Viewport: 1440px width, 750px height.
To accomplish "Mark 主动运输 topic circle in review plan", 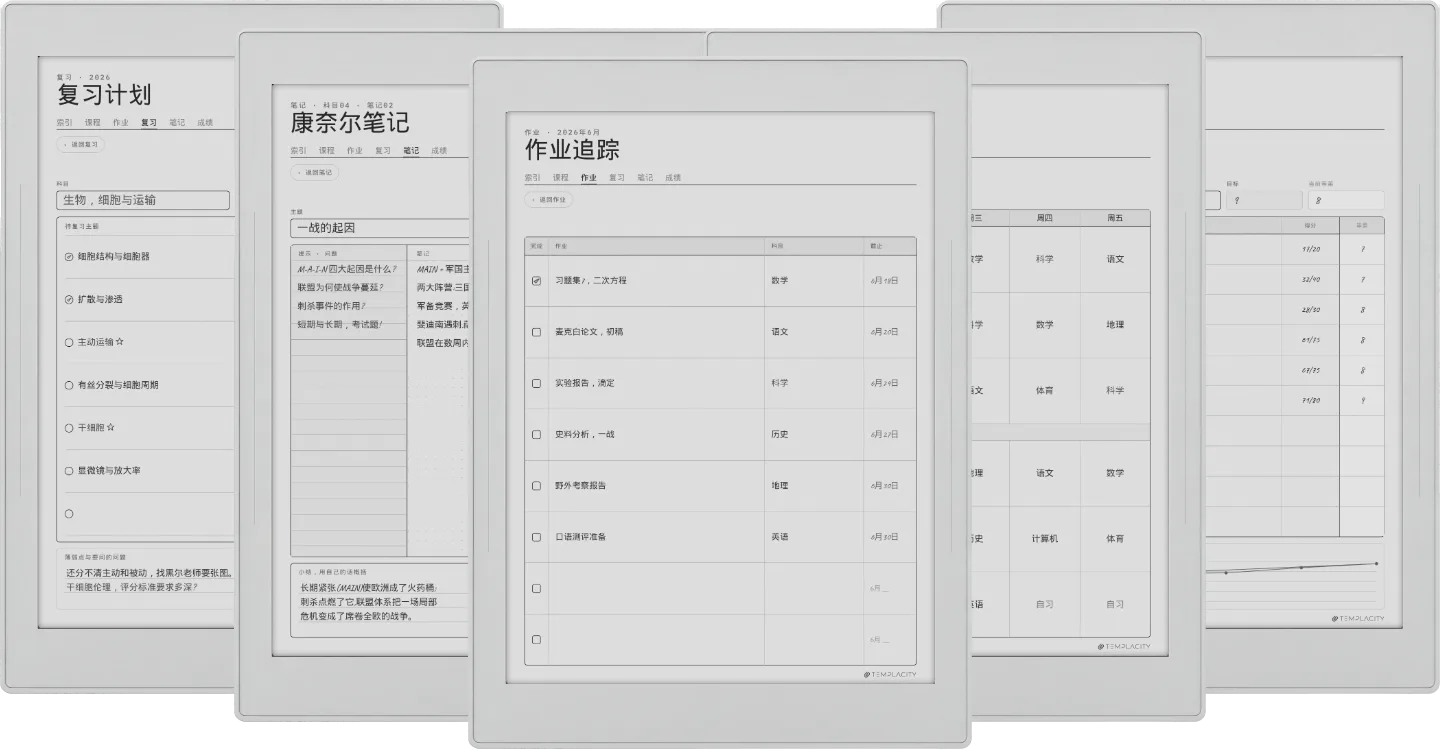I will [x=69, y=342].
